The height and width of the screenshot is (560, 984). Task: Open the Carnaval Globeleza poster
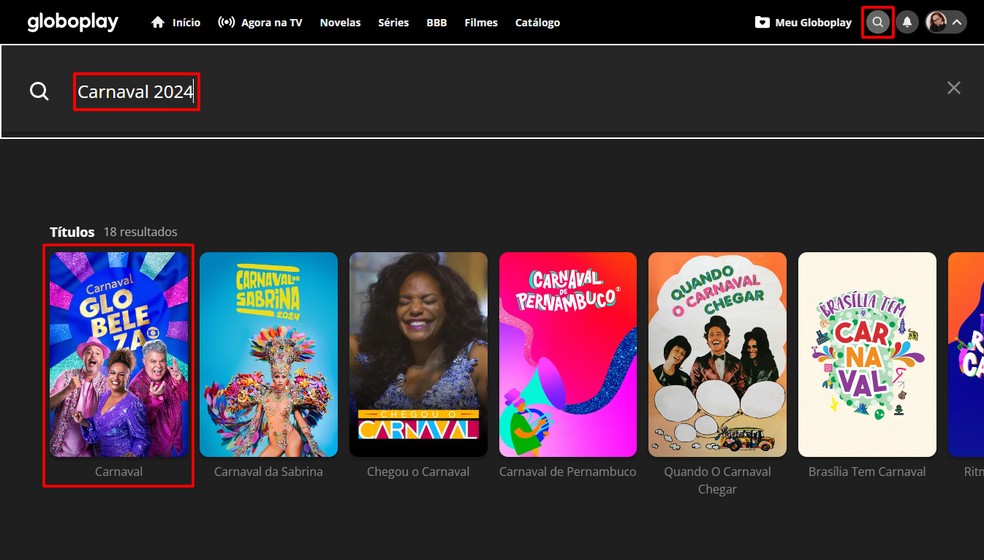point(119,354)
